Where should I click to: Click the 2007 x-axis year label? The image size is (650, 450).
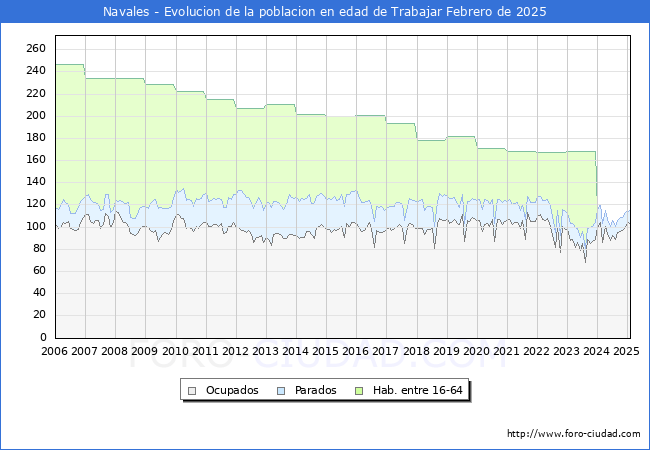click(x=84, y=351)
